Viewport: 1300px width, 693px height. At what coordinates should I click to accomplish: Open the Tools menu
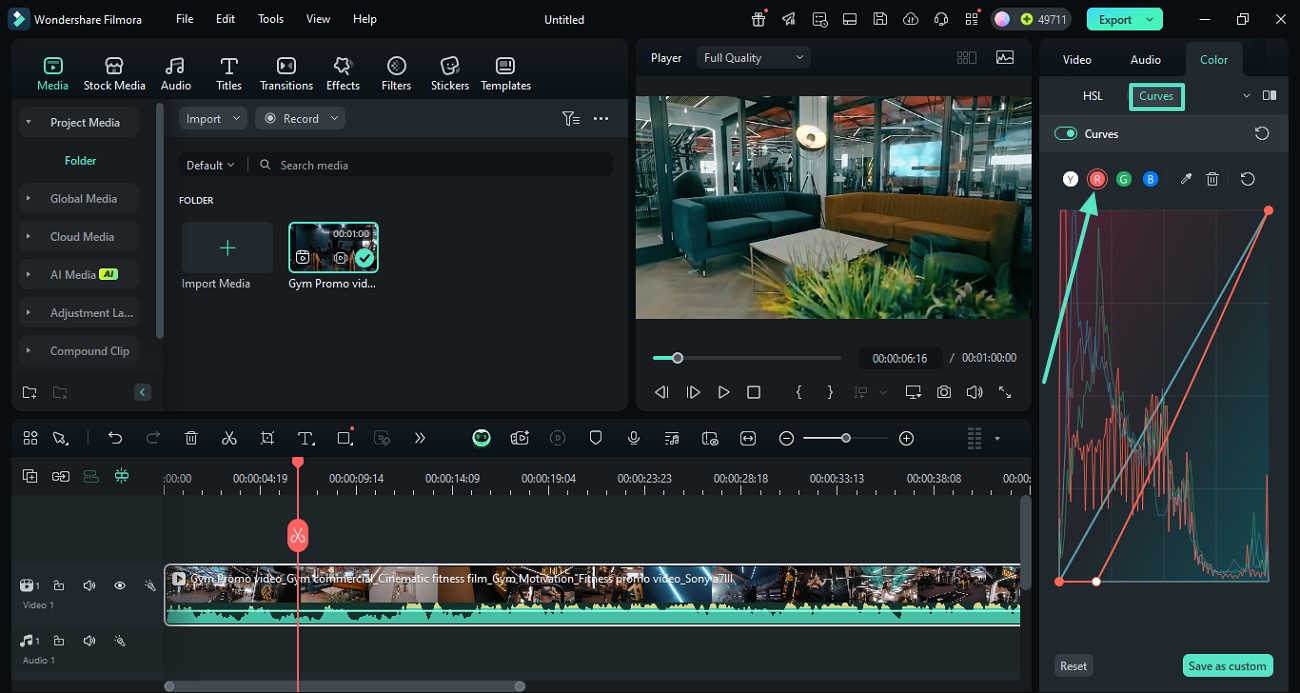click(x=271, y=19)
